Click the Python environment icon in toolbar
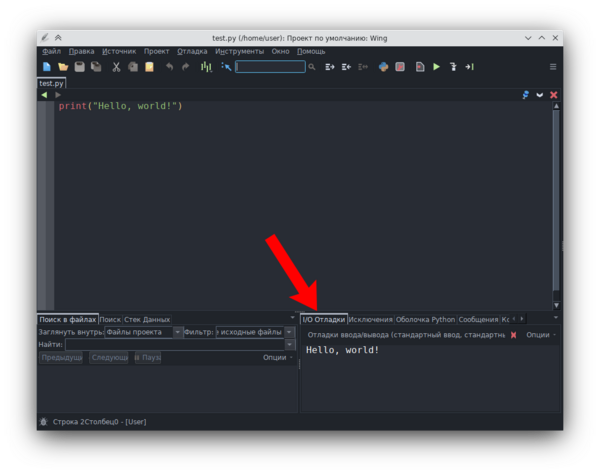Image resolution: width=600 pixels, height=474 pixels. click(383, 67)
